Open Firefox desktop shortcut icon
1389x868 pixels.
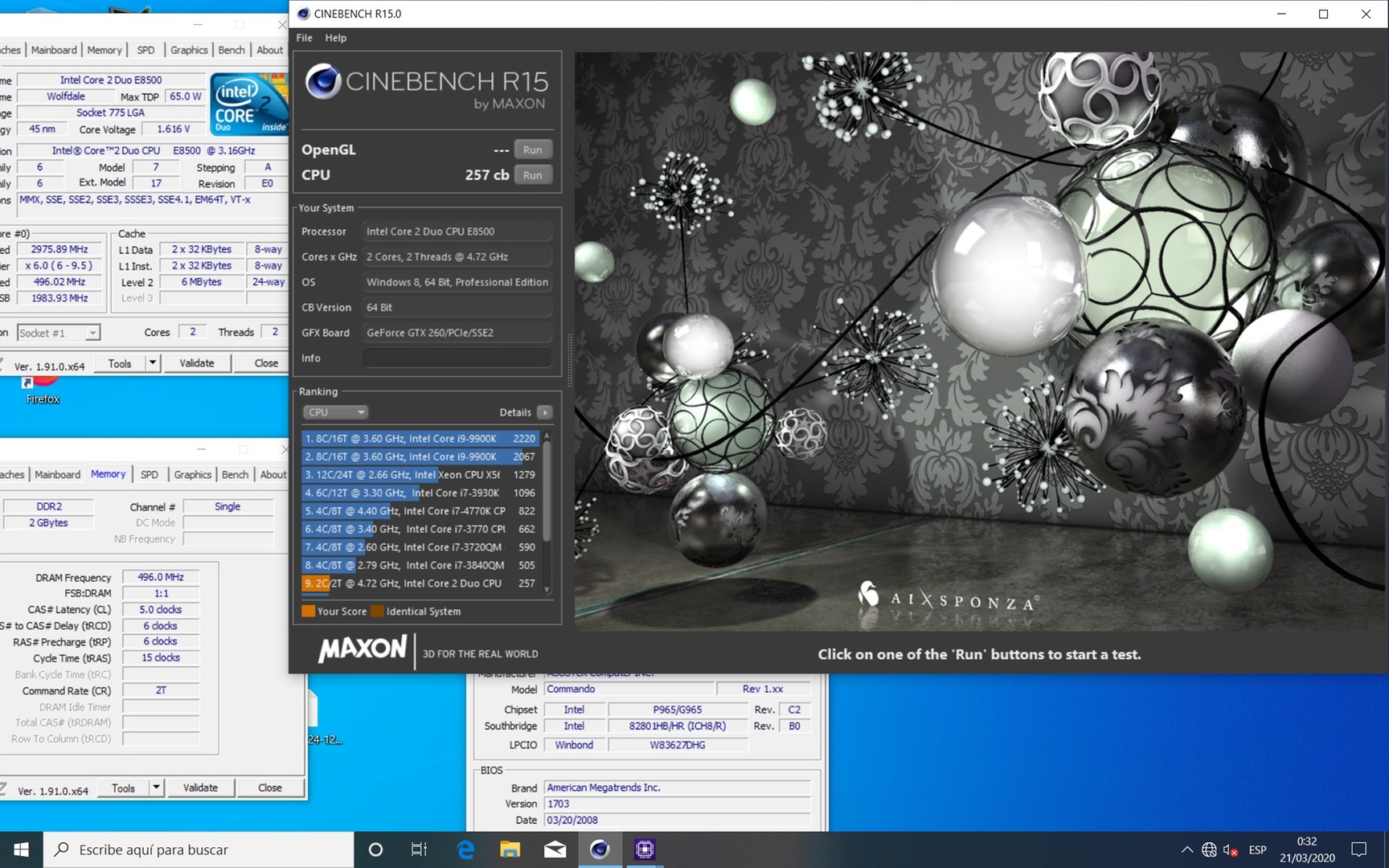click(43, 390)
